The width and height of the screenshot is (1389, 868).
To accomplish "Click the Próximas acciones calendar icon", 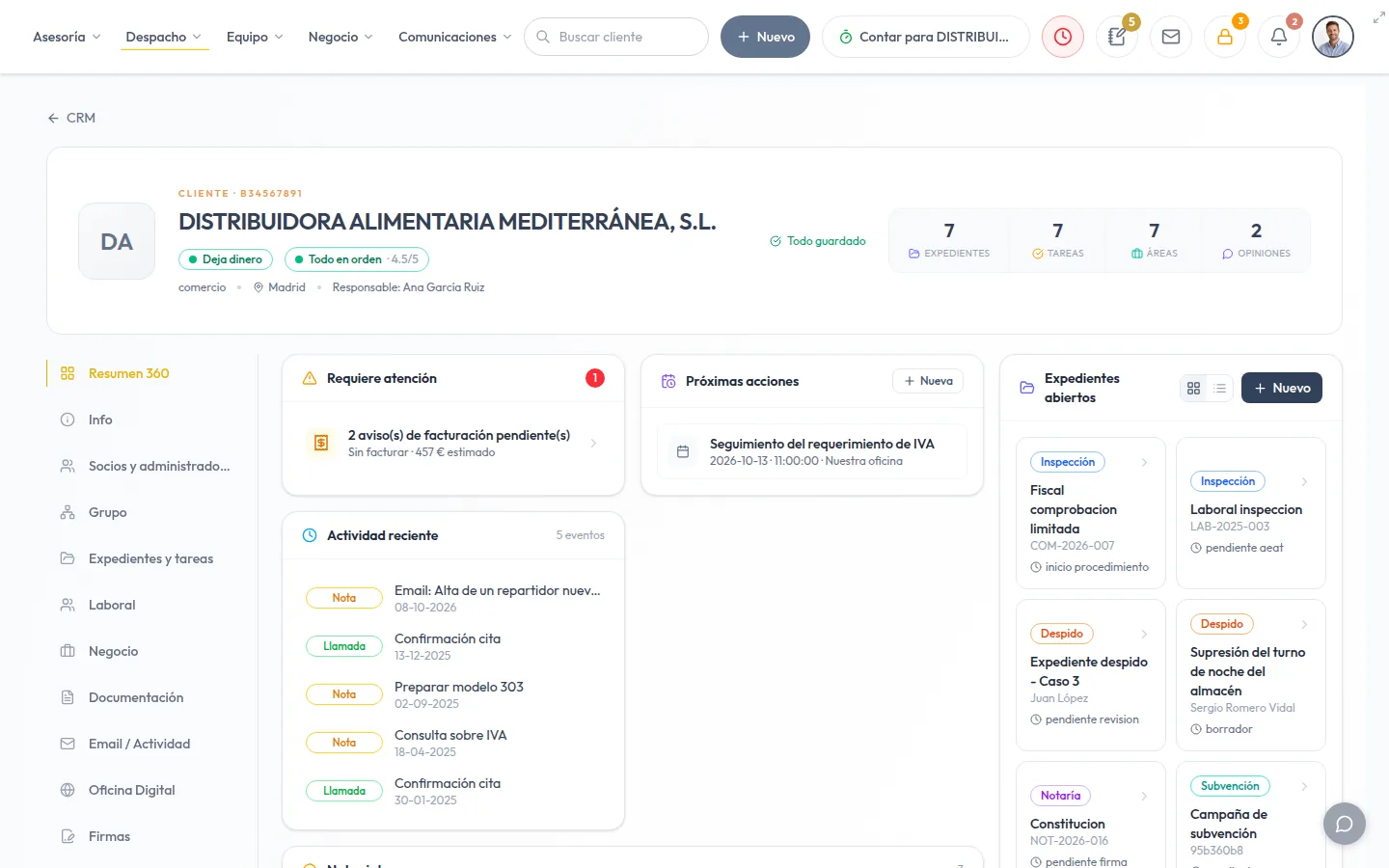I will point(668,381).
